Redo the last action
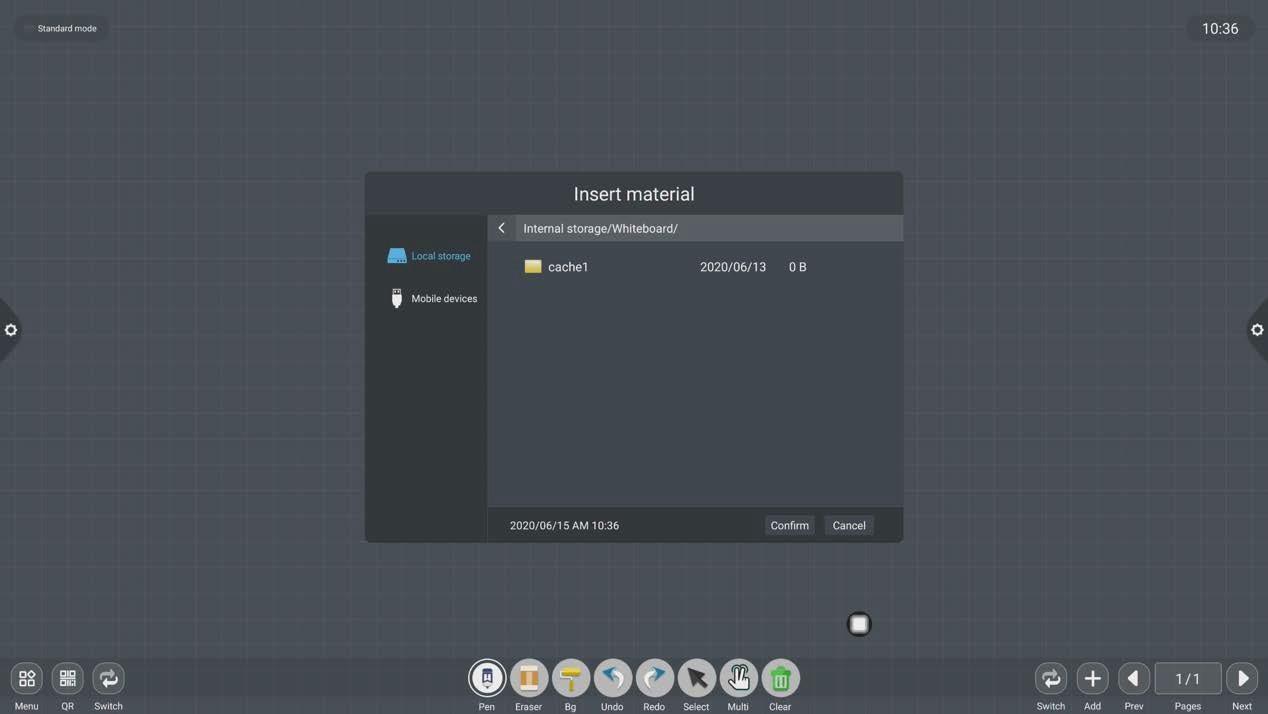 655,678
